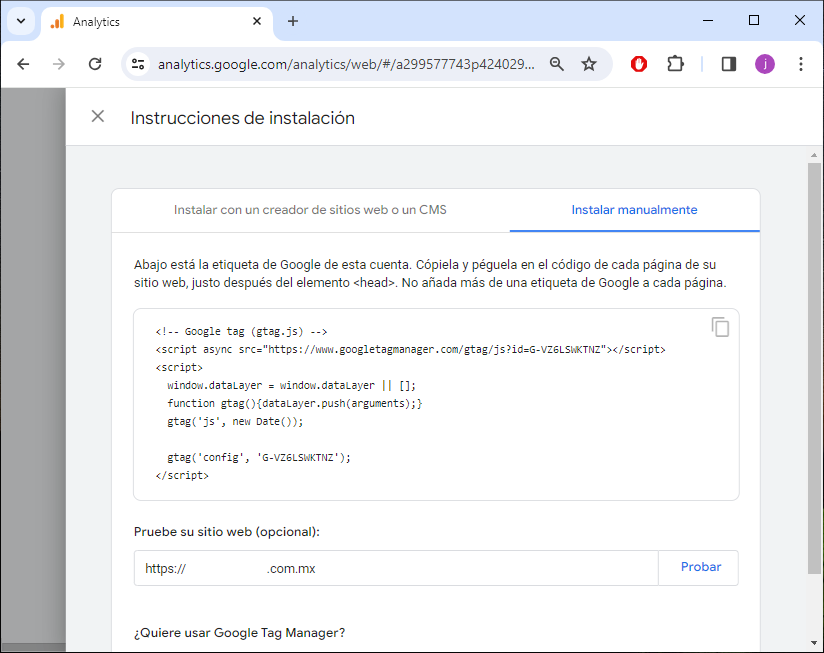
Task: Close the Analytics browser tab
Action: coord(258,21)
